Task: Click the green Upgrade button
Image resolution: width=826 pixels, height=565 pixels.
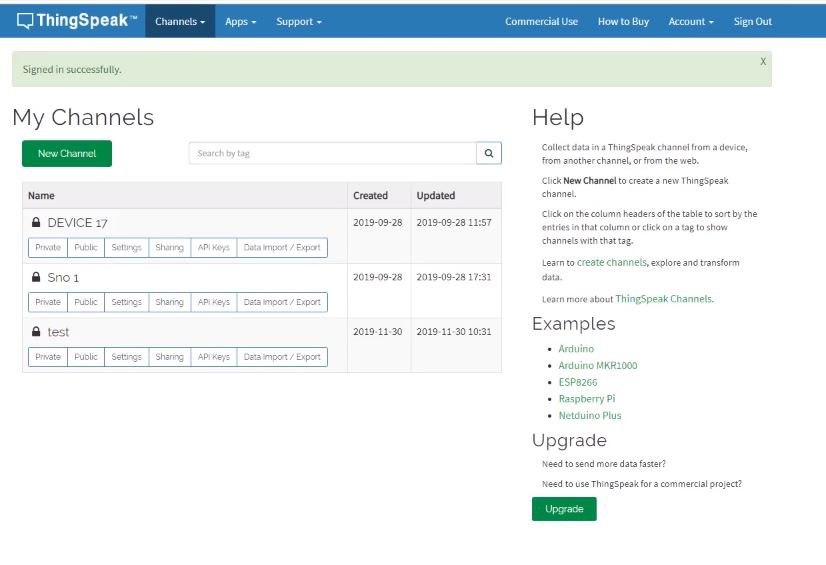Action: [564, 509]
